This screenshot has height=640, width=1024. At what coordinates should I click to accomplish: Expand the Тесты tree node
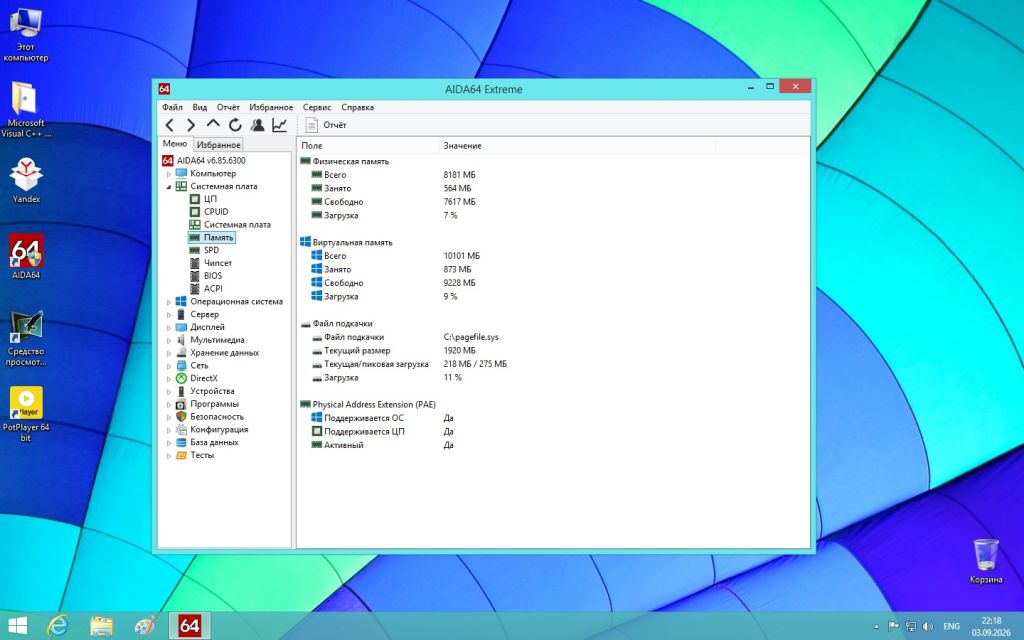168,455
